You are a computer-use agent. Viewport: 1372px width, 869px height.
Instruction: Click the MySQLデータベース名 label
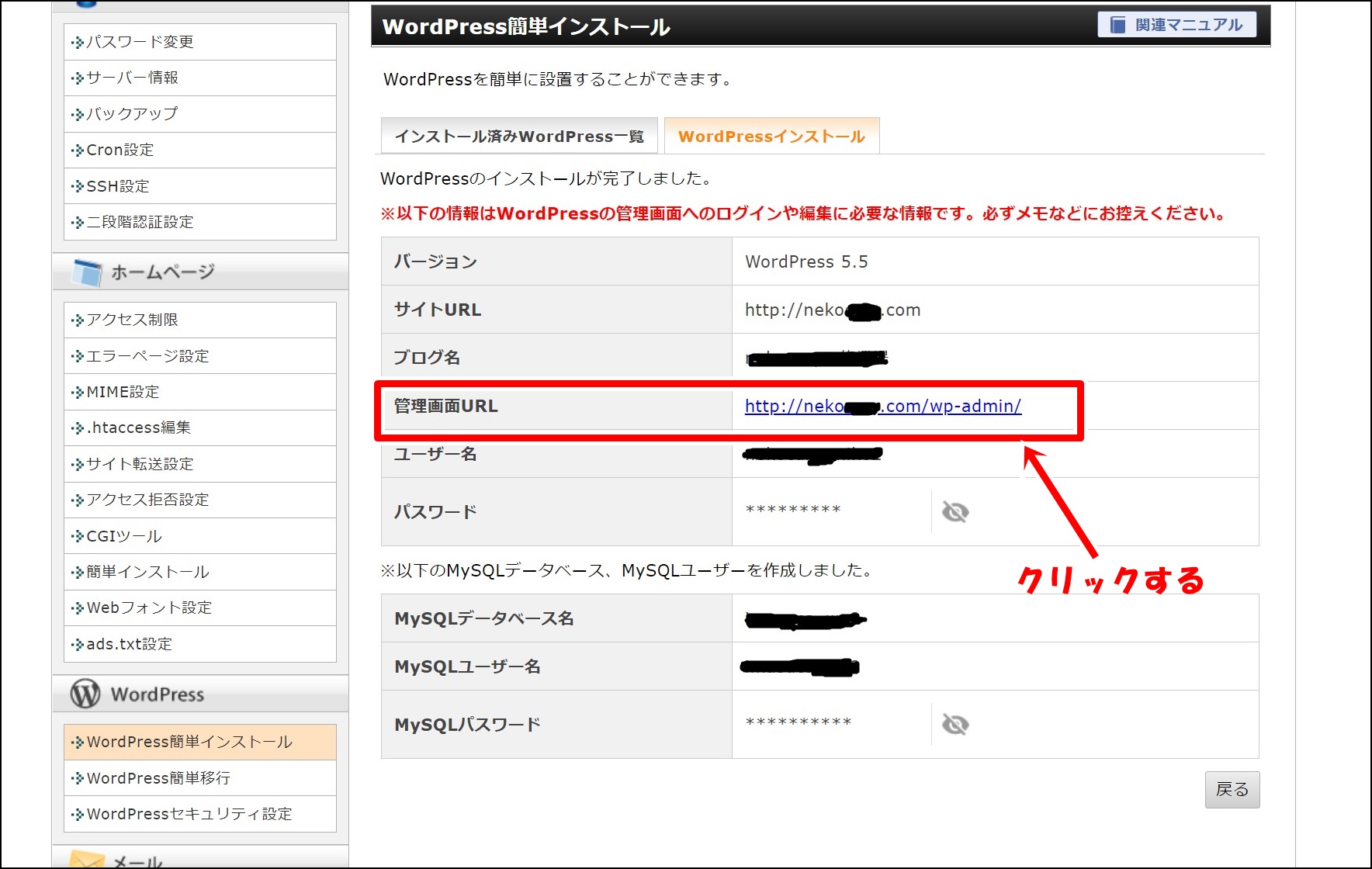point(484,618)
